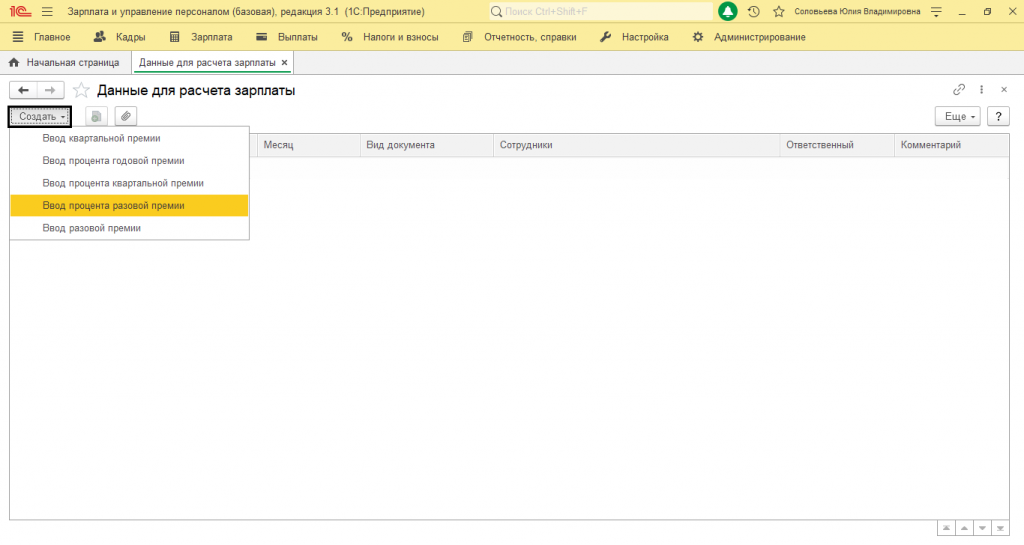Jump to the list start arrow button
The height and width of the screenshot is (545, 1024).
pyautogui.click(x=946, y=528)
